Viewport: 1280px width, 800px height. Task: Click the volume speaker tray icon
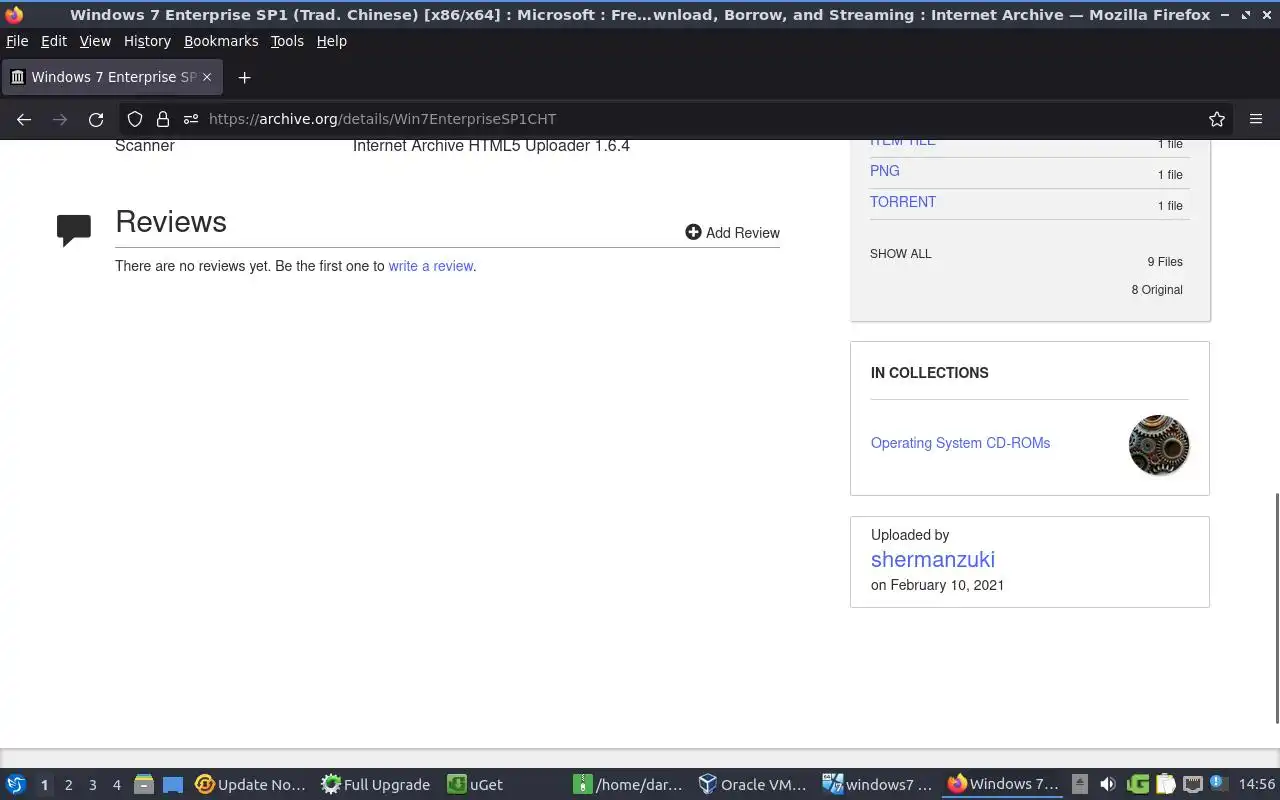[1108, 785]
